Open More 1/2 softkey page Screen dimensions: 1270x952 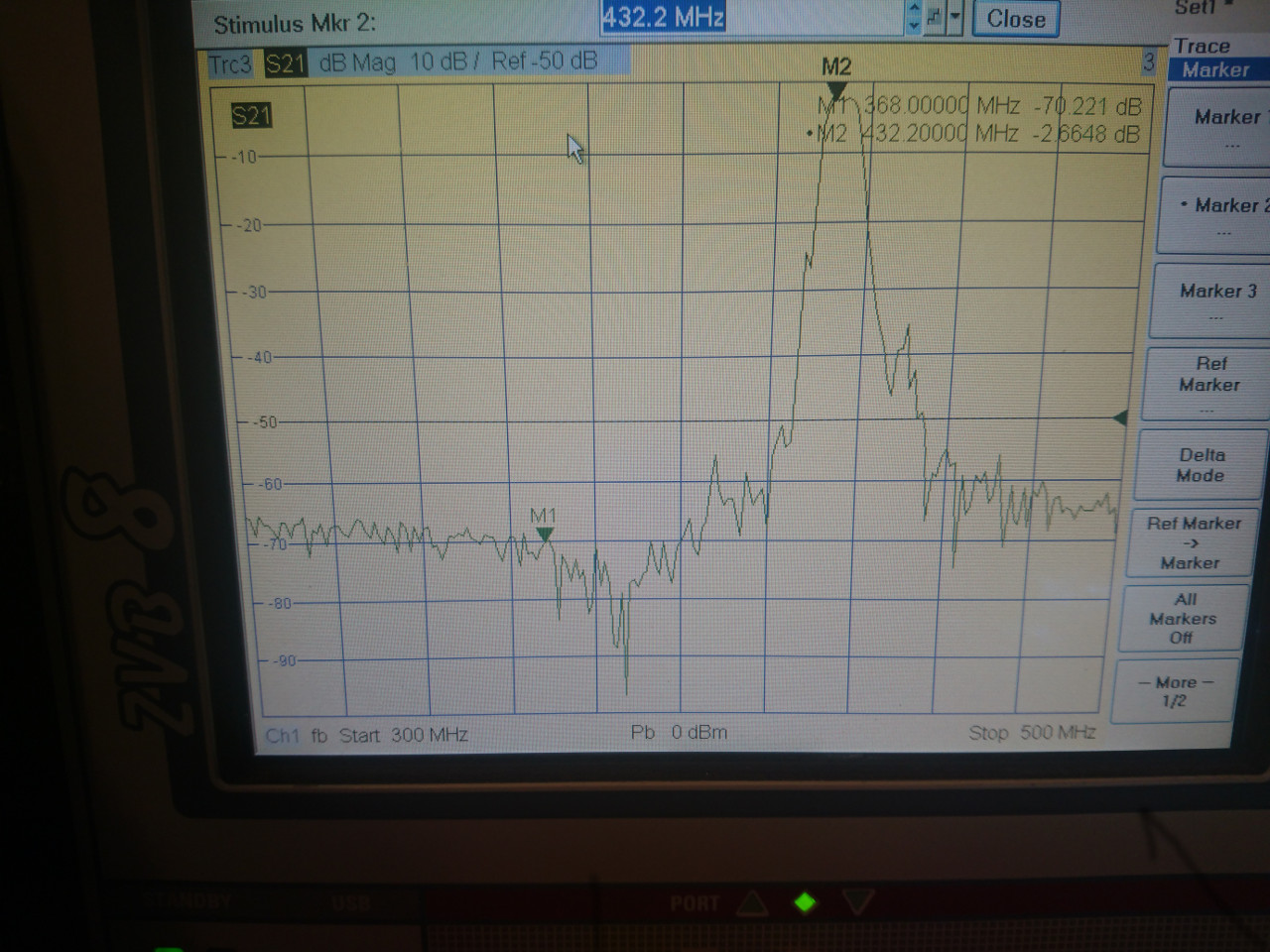(1175, 691)
